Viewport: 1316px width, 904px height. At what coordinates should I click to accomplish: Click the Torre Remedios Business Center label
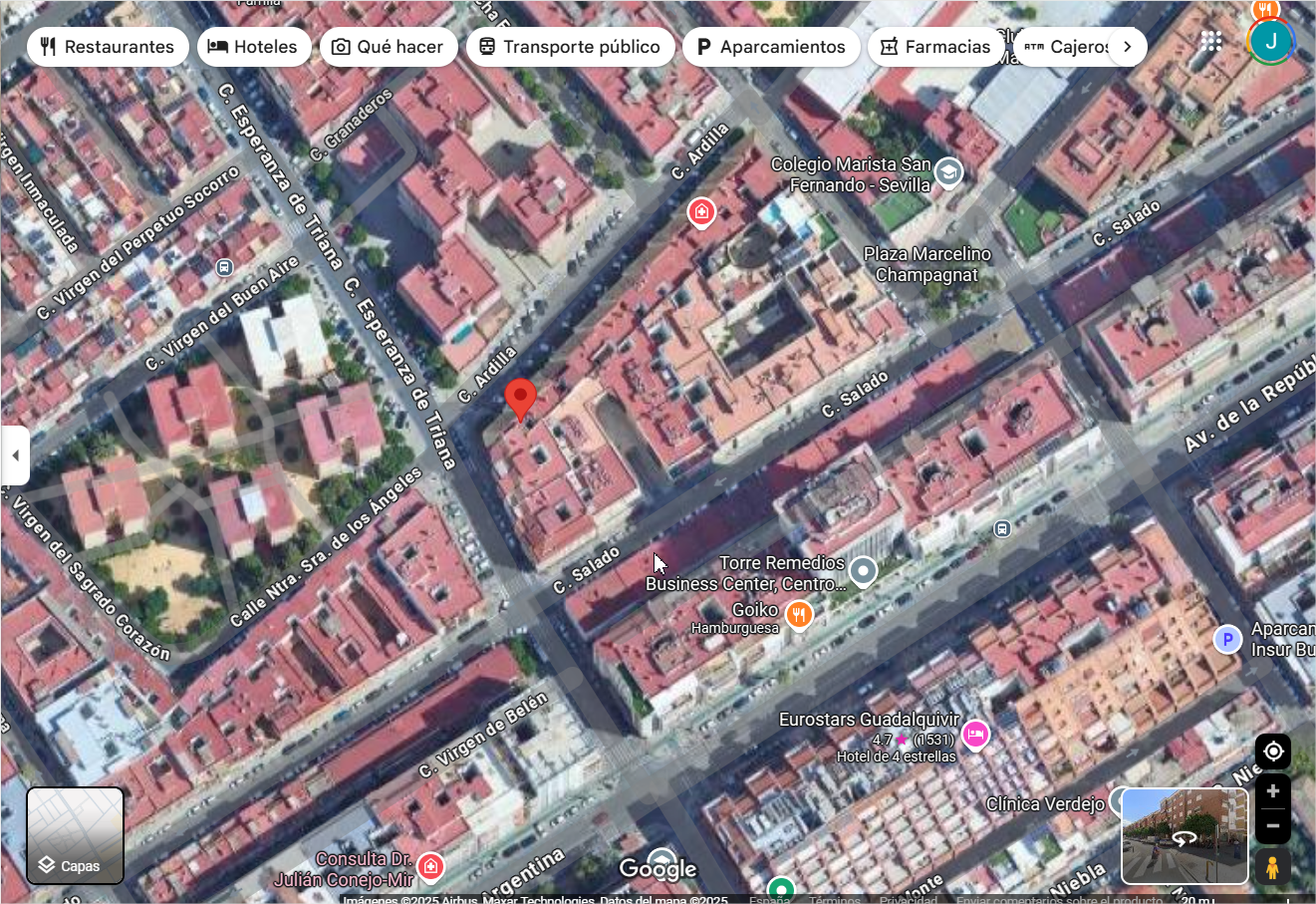point(745,573)
